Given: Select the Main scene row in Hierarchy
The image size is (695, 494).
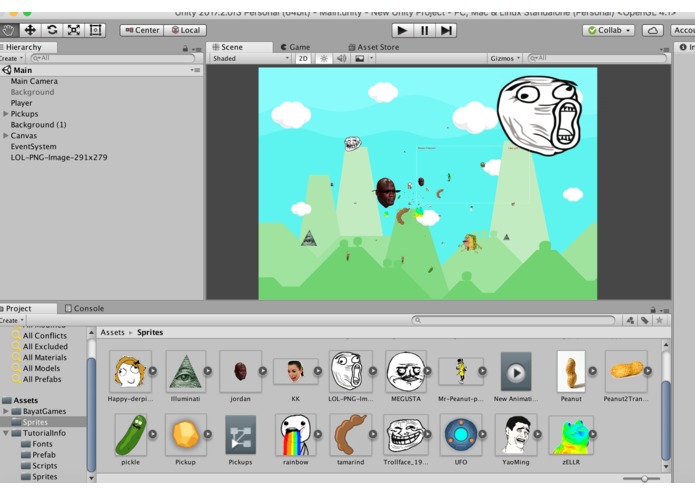Looking at the screenshot, I should (x=101, y=70).
